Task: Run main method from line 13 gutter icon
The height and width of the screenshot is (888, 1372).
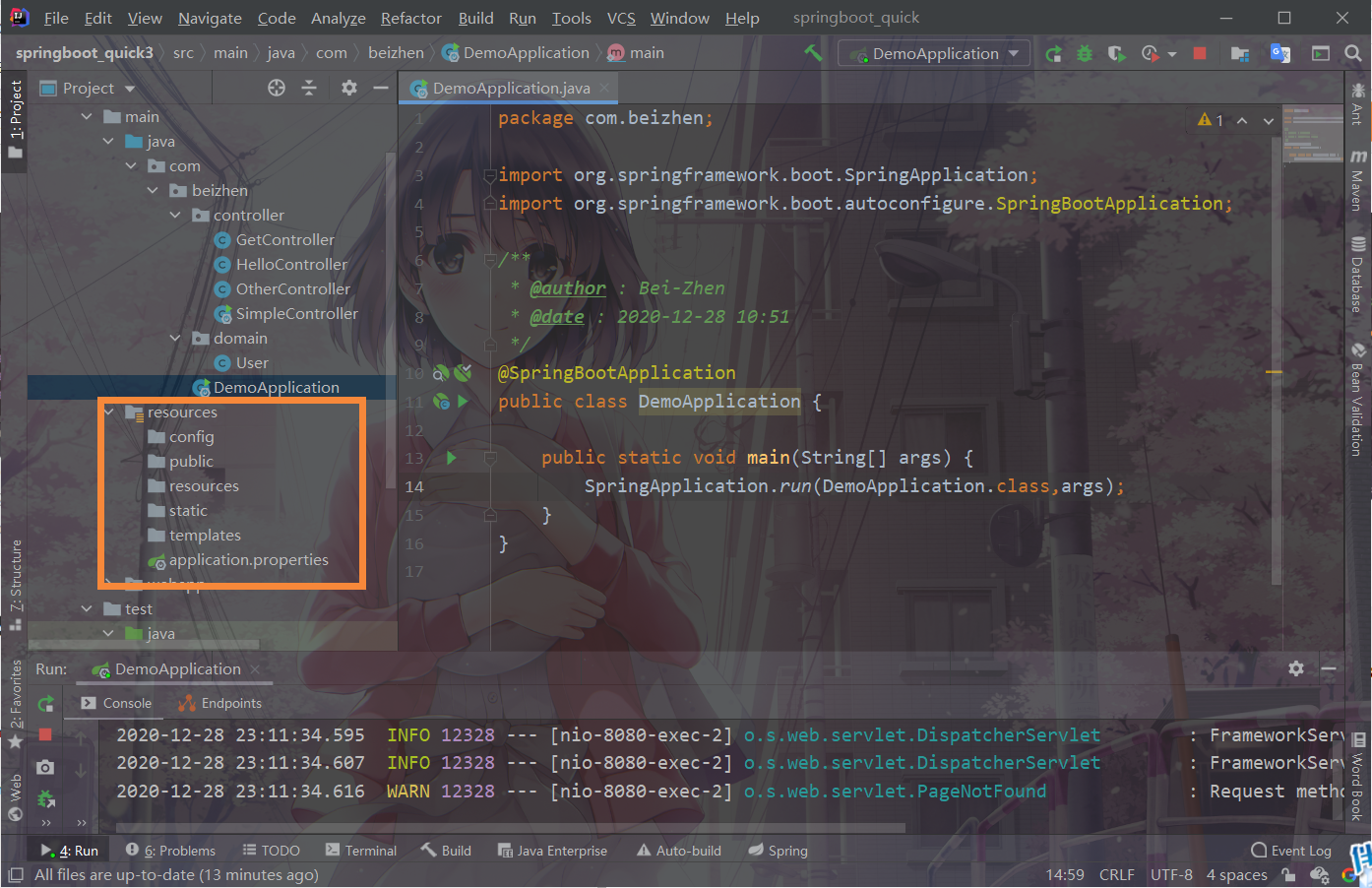Action: click(x=452, y=457)
